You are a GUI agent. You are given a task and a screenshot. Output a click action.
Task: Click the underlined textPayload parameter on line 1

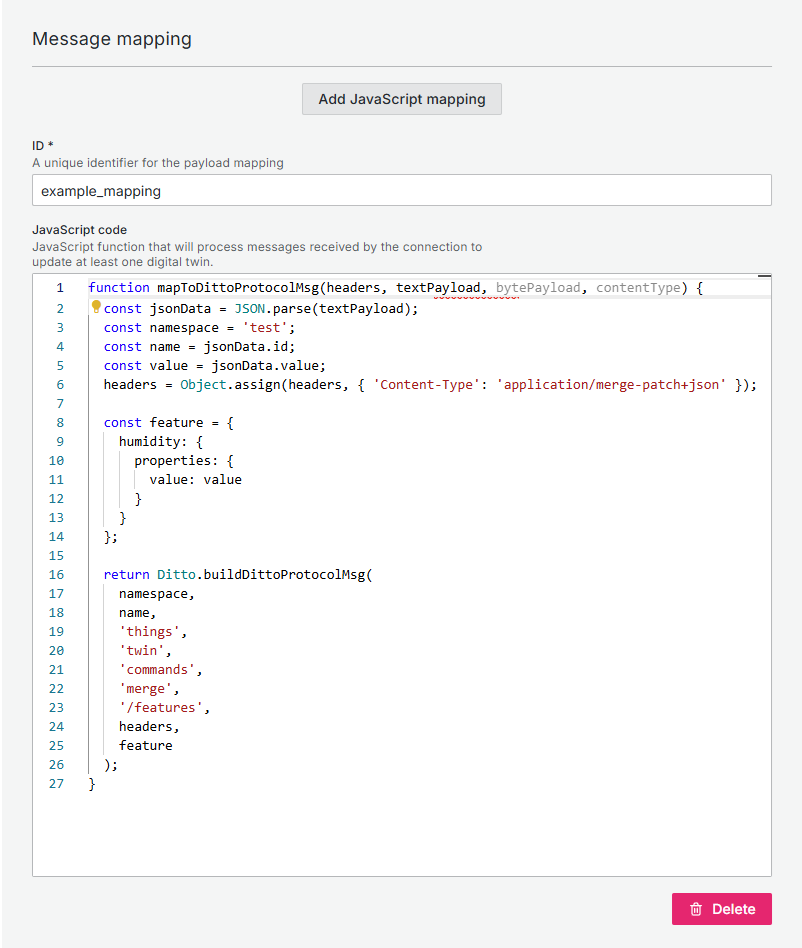[438, 288]
